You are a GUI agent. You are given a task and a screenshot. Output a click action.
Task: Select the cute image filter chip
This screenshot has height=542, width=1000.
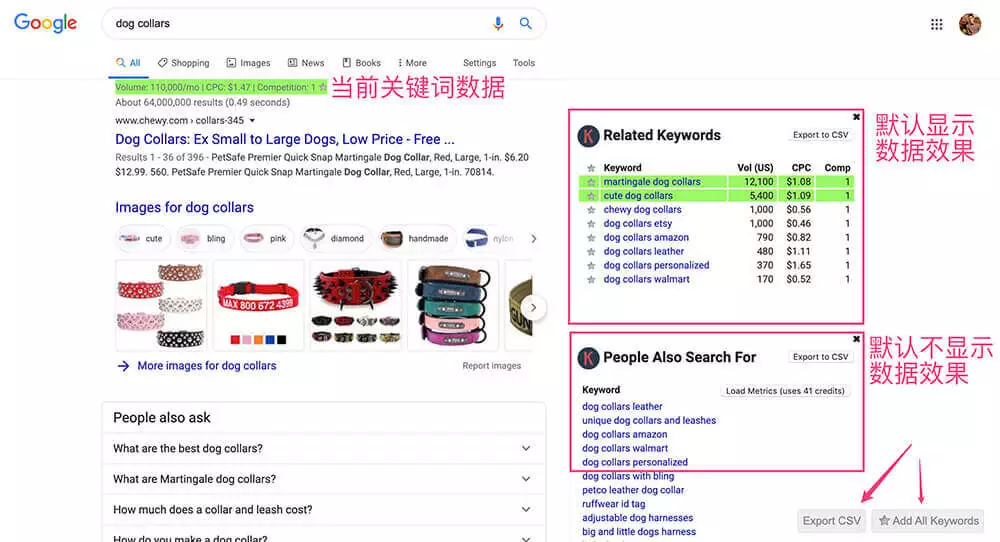coord(142,238)
